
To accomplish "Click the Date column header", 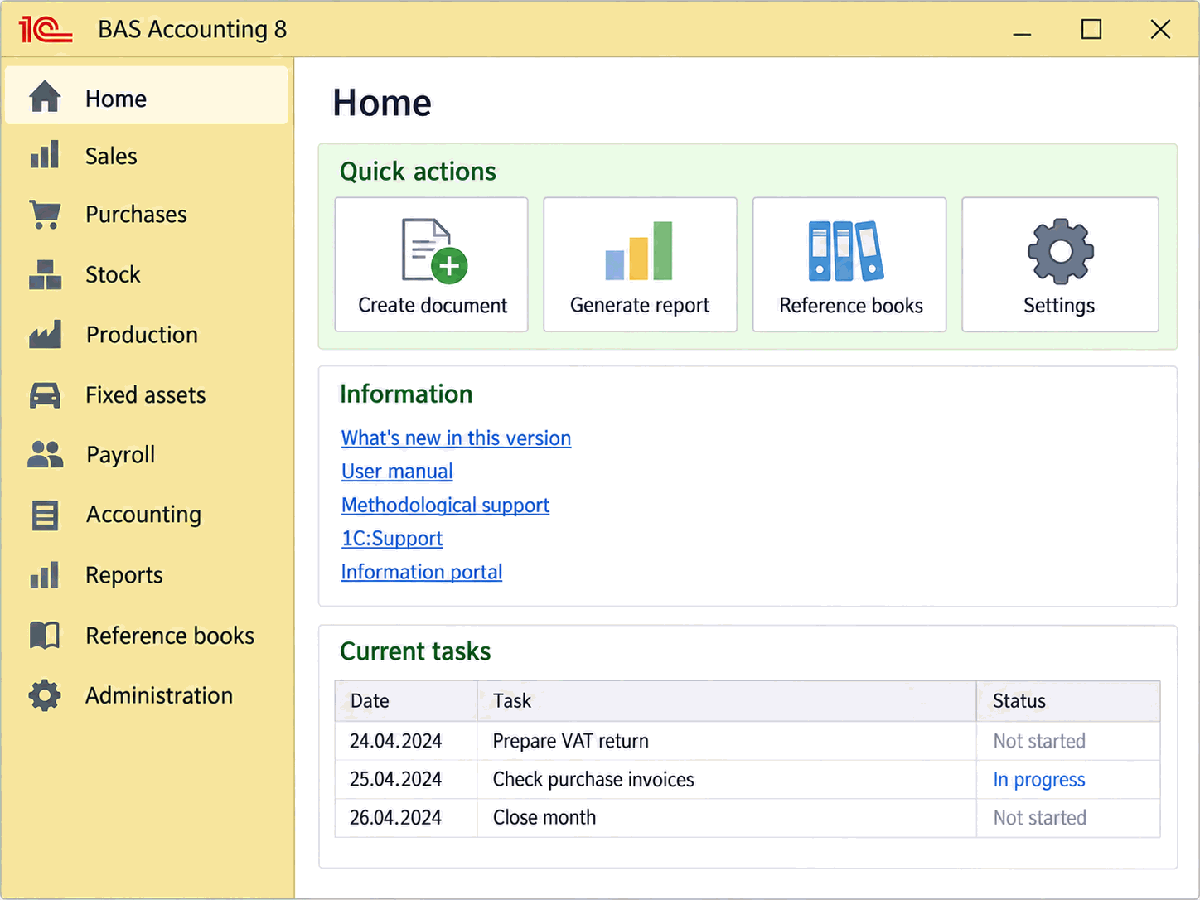I will pyautogui.click(x=406, y=701).
